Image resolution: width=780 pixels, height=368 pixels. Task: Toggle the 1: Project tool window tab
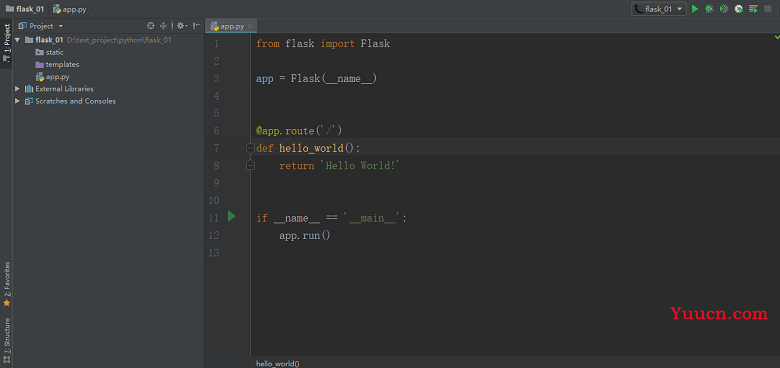click(6, 43)
